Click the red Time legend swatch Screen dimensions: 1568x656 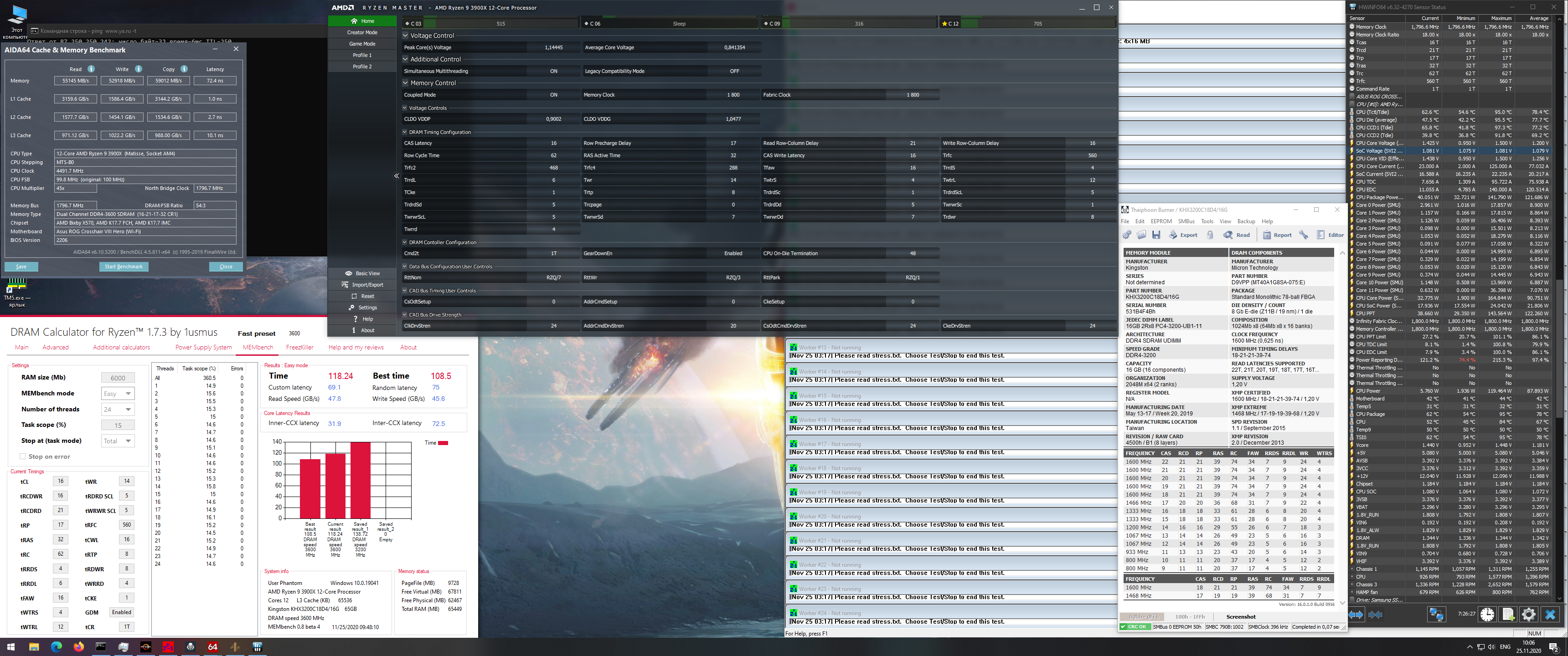443,443
